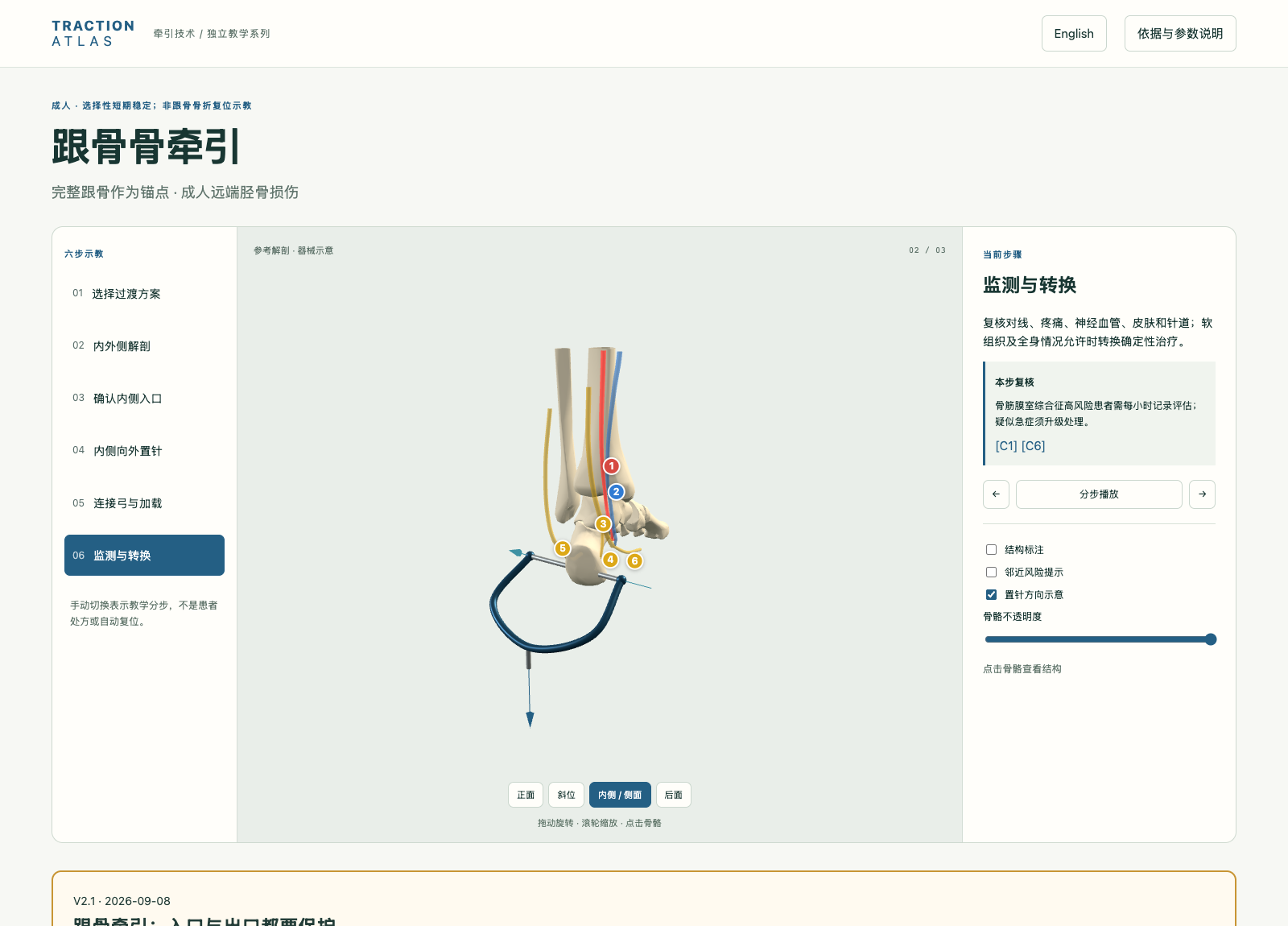Click the 跟骨骨牵引 page title
The width and height of the screenshot is (1288, 926).
tap(146, 147)
